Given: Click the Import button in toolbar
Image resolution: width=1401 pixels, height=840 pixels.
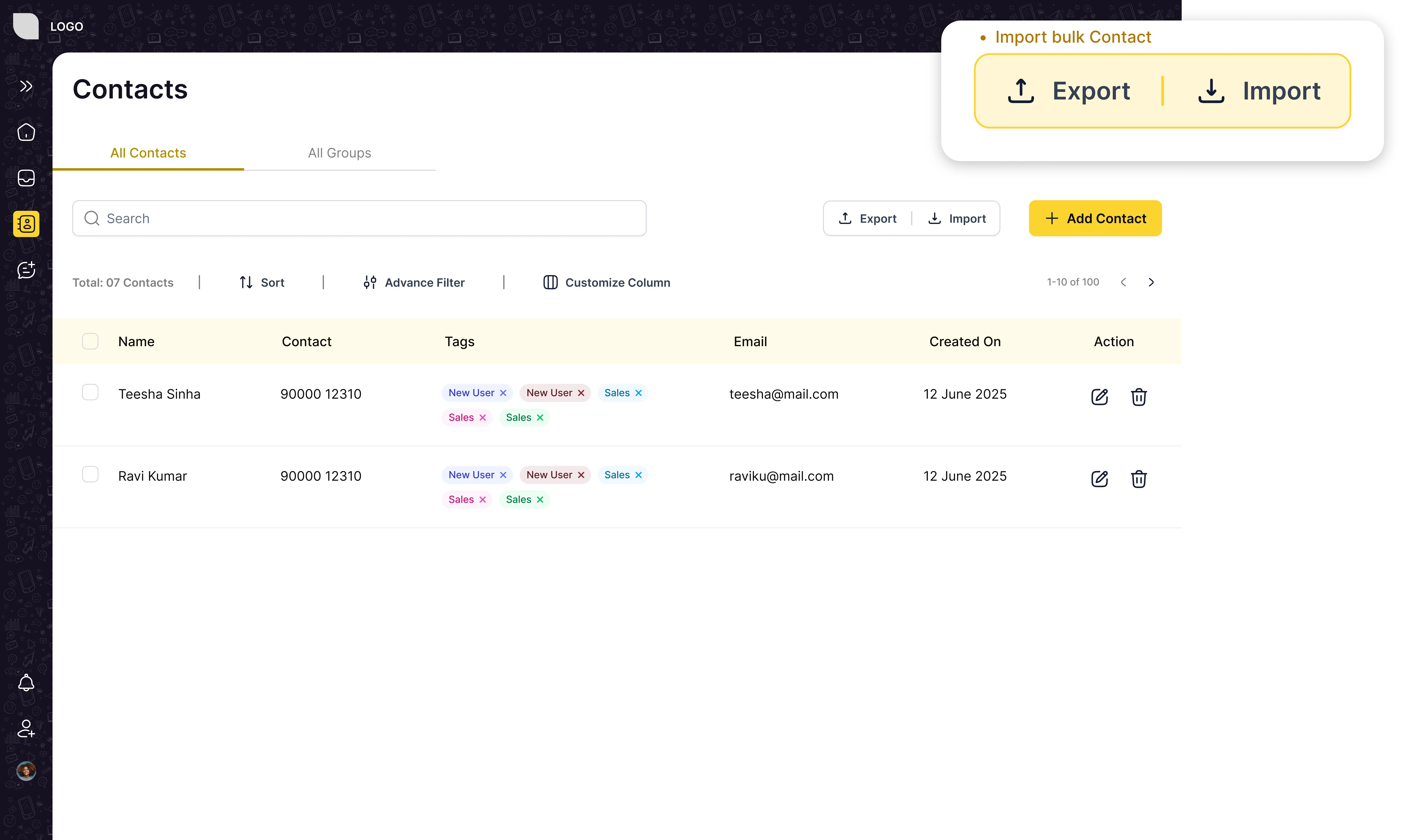Looking at the screenshot, I should [x=957, y=218].
